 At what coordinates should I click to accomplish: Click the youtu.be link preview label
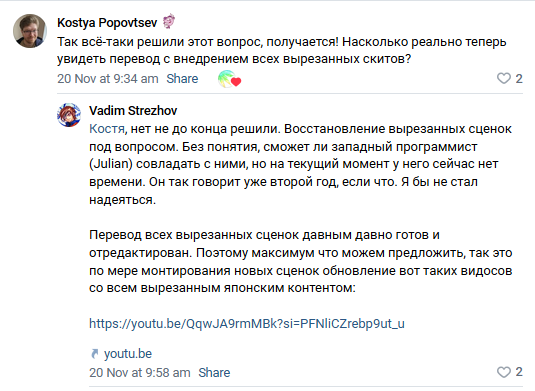point(128,354)
